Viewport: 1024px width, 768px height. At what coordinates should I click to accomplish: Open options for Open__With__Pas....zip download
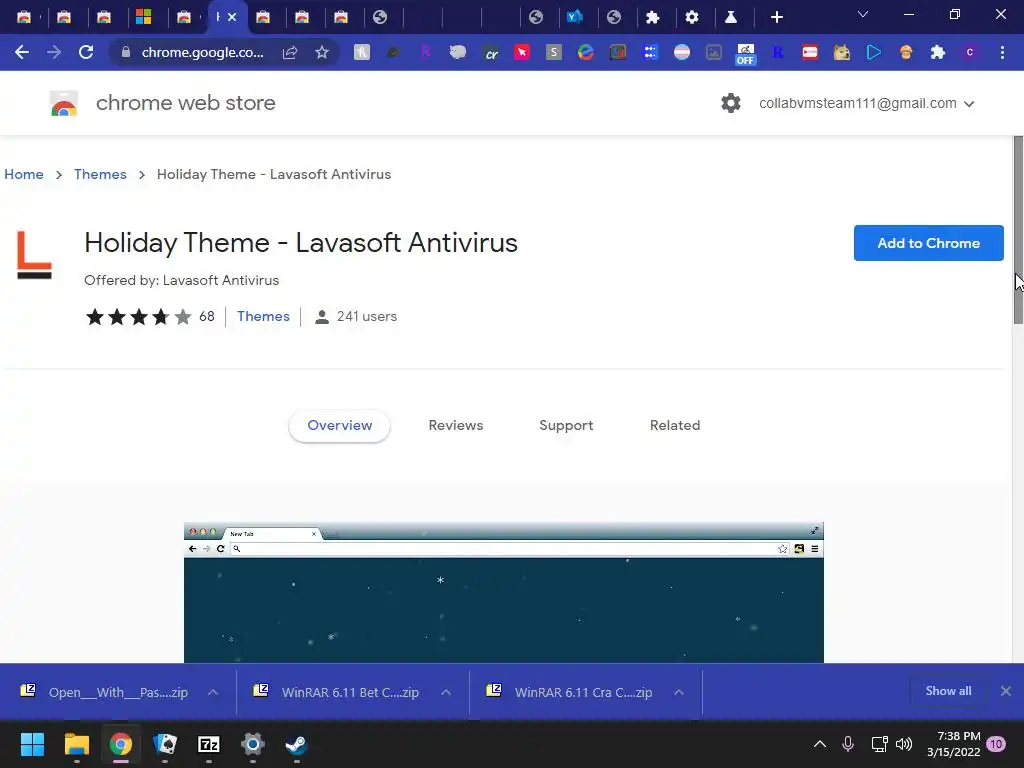(x=213, y=692)
